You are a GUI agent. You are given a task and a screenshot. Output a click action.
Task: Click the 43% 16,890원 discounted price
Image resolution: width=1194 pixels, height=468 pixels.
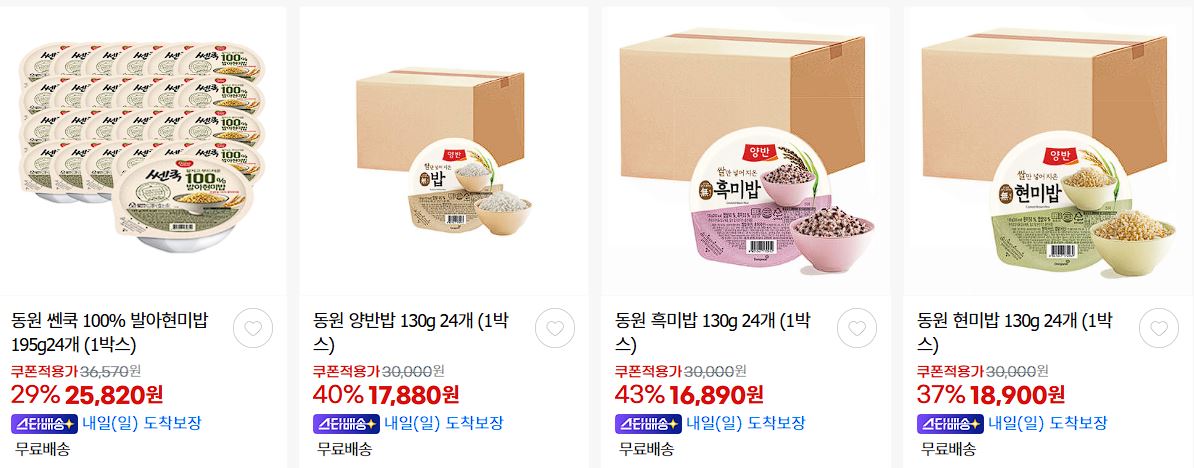pyautogui.click(x=689, y=395)
